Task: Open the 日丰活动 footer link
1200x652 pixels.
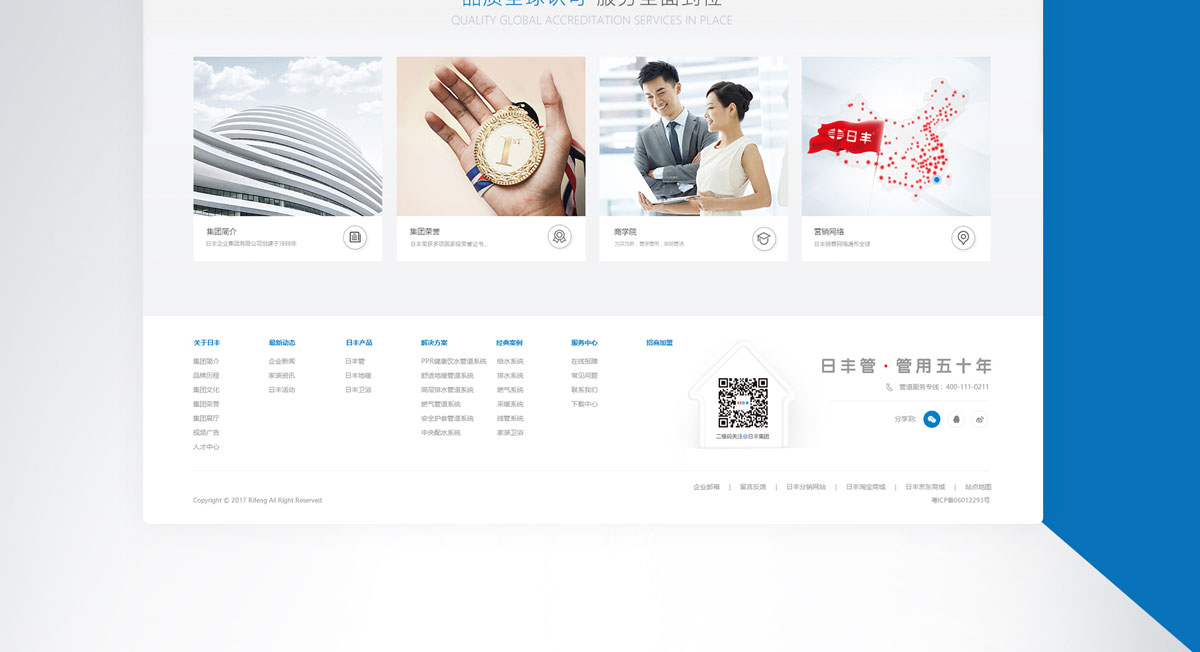Action: [282, 390]
